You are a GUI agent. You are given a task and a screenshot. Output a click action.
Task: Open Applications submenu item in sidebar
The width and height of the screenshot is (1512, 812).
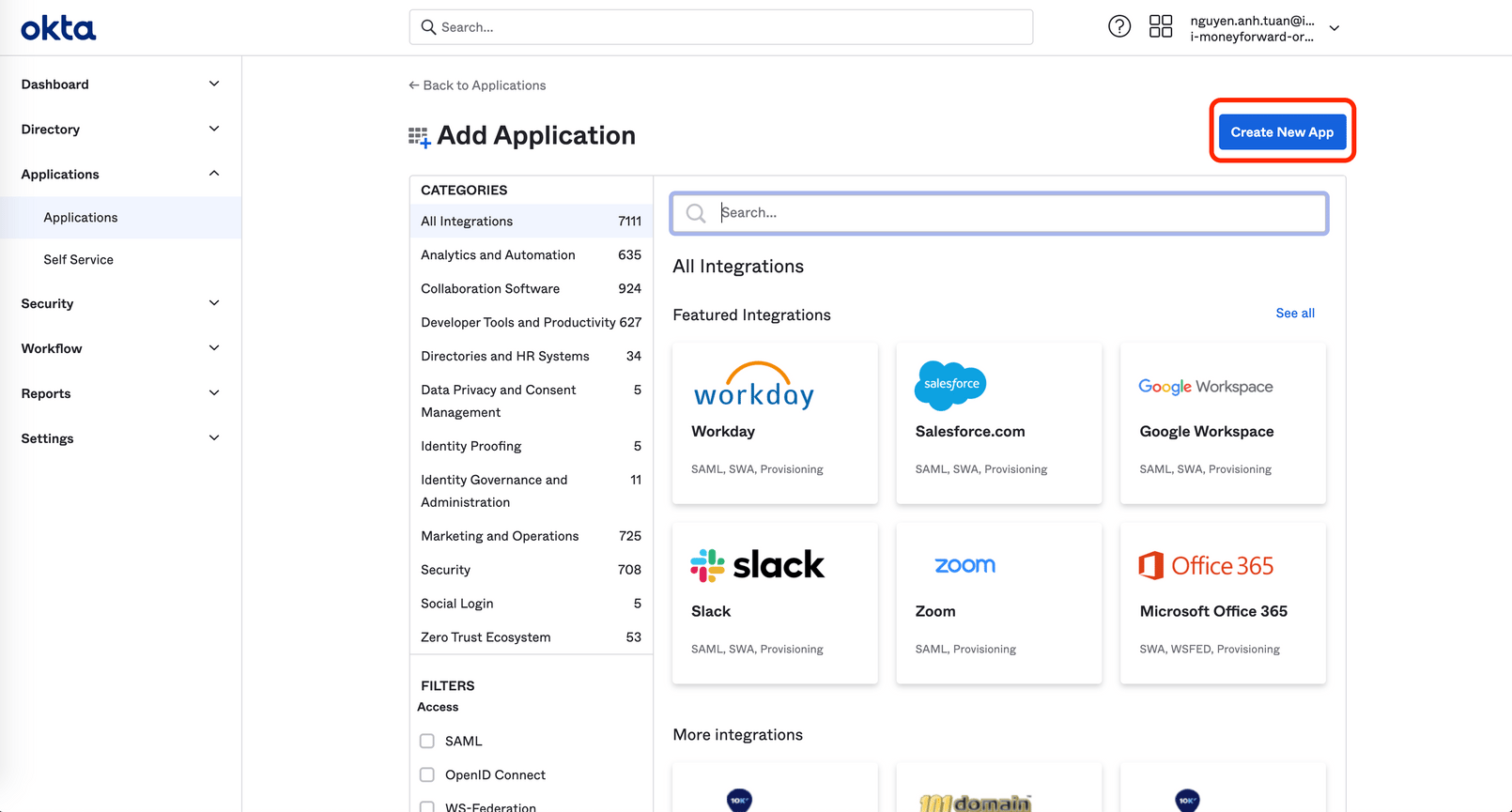120,217
